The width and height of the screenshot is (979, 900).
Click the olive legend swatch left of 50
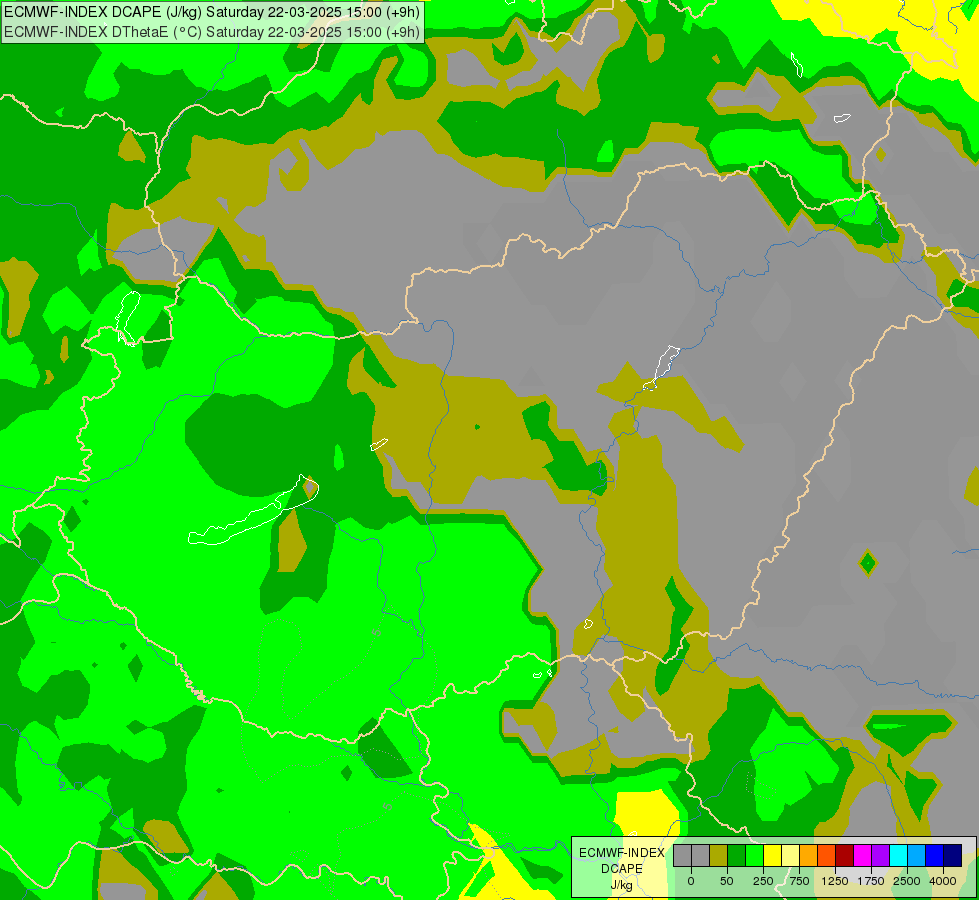(719, 855)
